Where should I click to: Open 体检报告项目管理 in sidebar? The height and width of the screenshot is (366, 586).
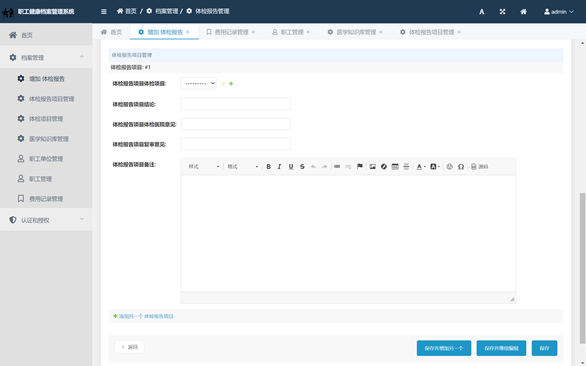point(46,99)
